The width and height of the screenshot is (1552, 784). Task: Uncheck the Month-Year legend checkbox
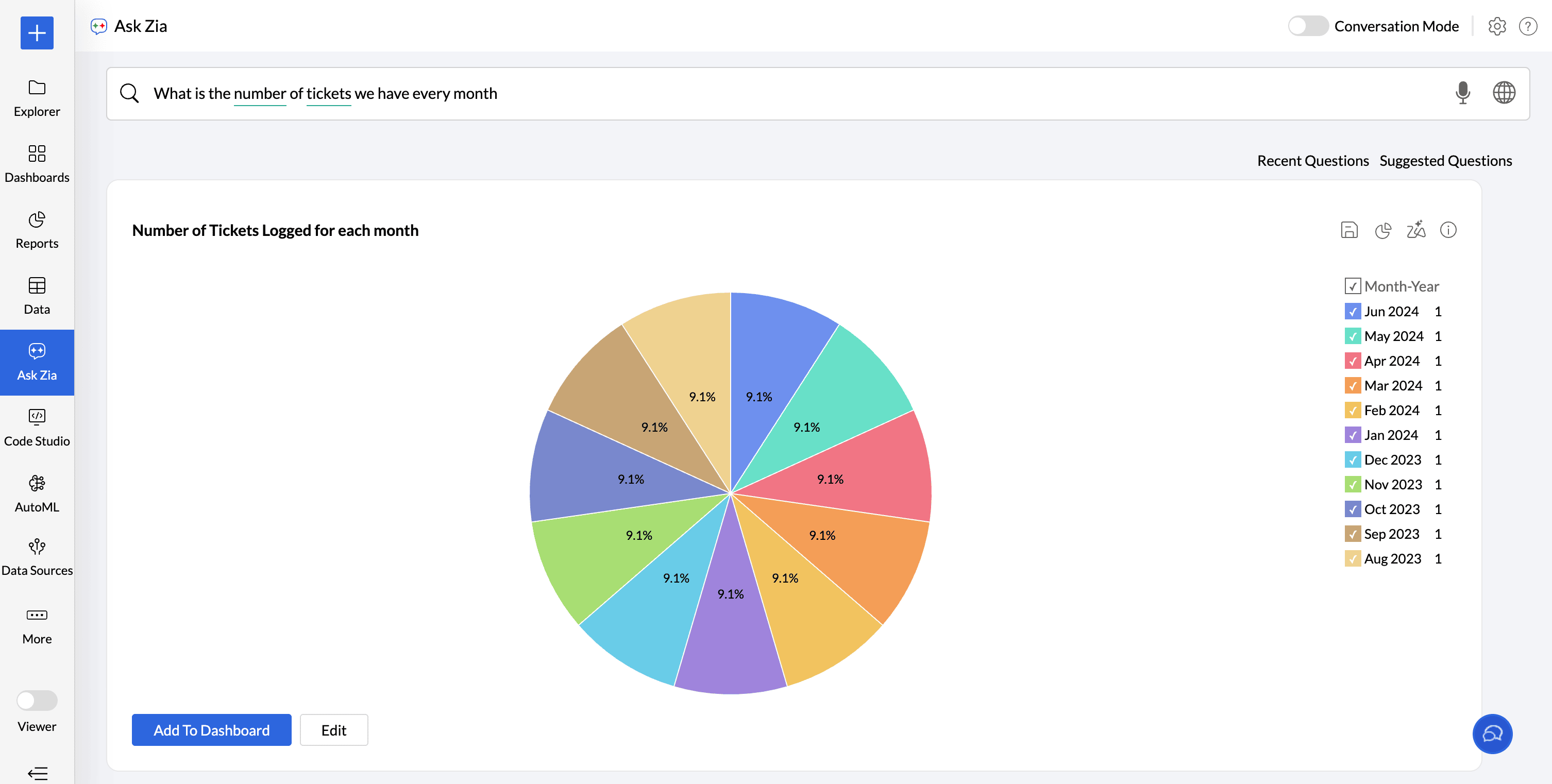(1352, 286)
